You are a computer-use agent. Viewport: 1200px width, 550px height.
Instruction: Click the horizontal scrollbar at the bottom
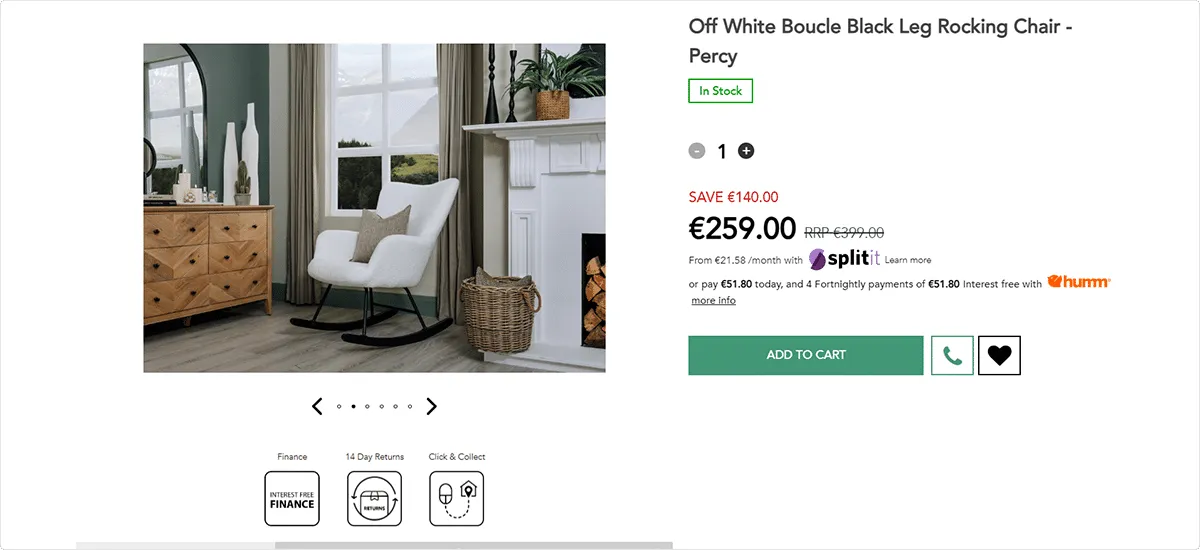[374, 546]
